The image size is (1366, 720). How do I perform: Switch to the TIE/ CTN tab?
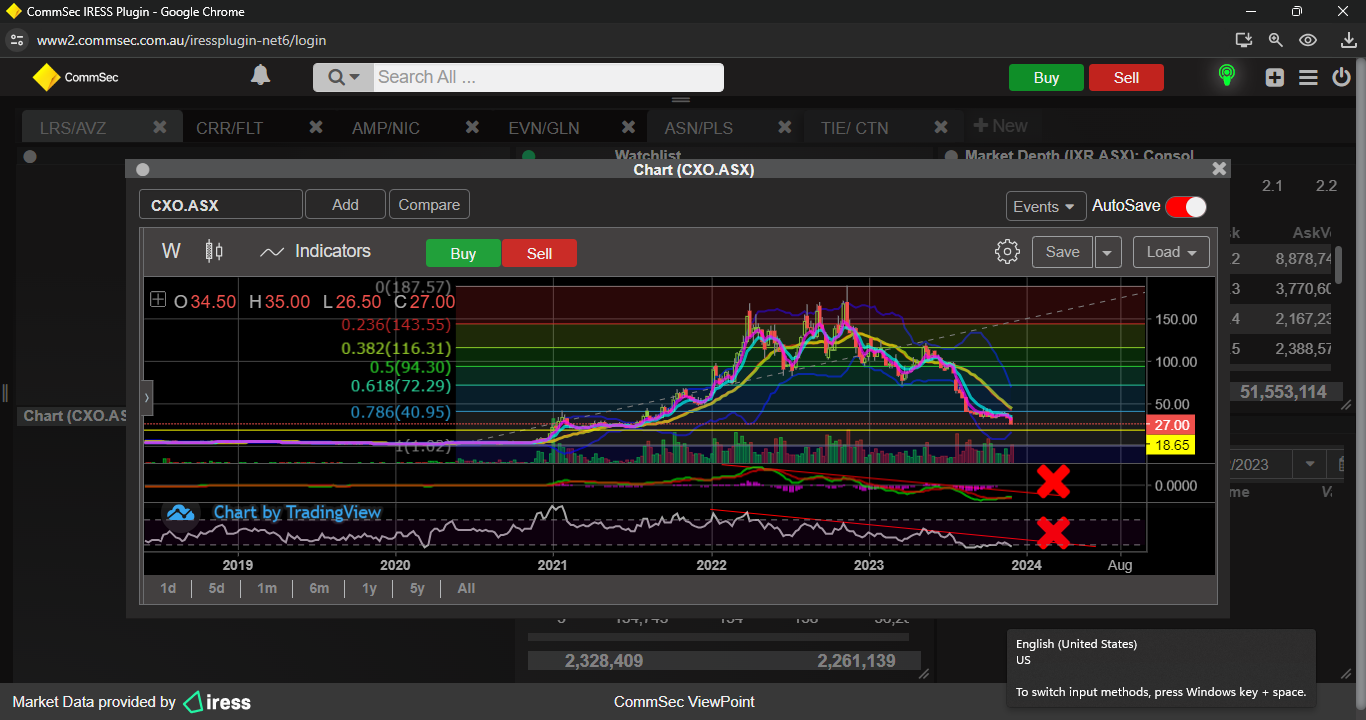pos(854,128)
